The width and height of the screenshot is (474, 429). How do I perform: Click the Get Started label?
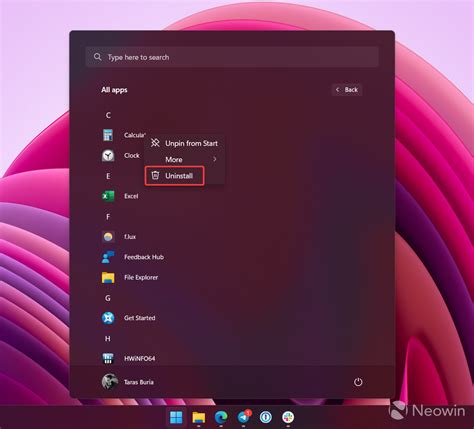coord(140,318)
